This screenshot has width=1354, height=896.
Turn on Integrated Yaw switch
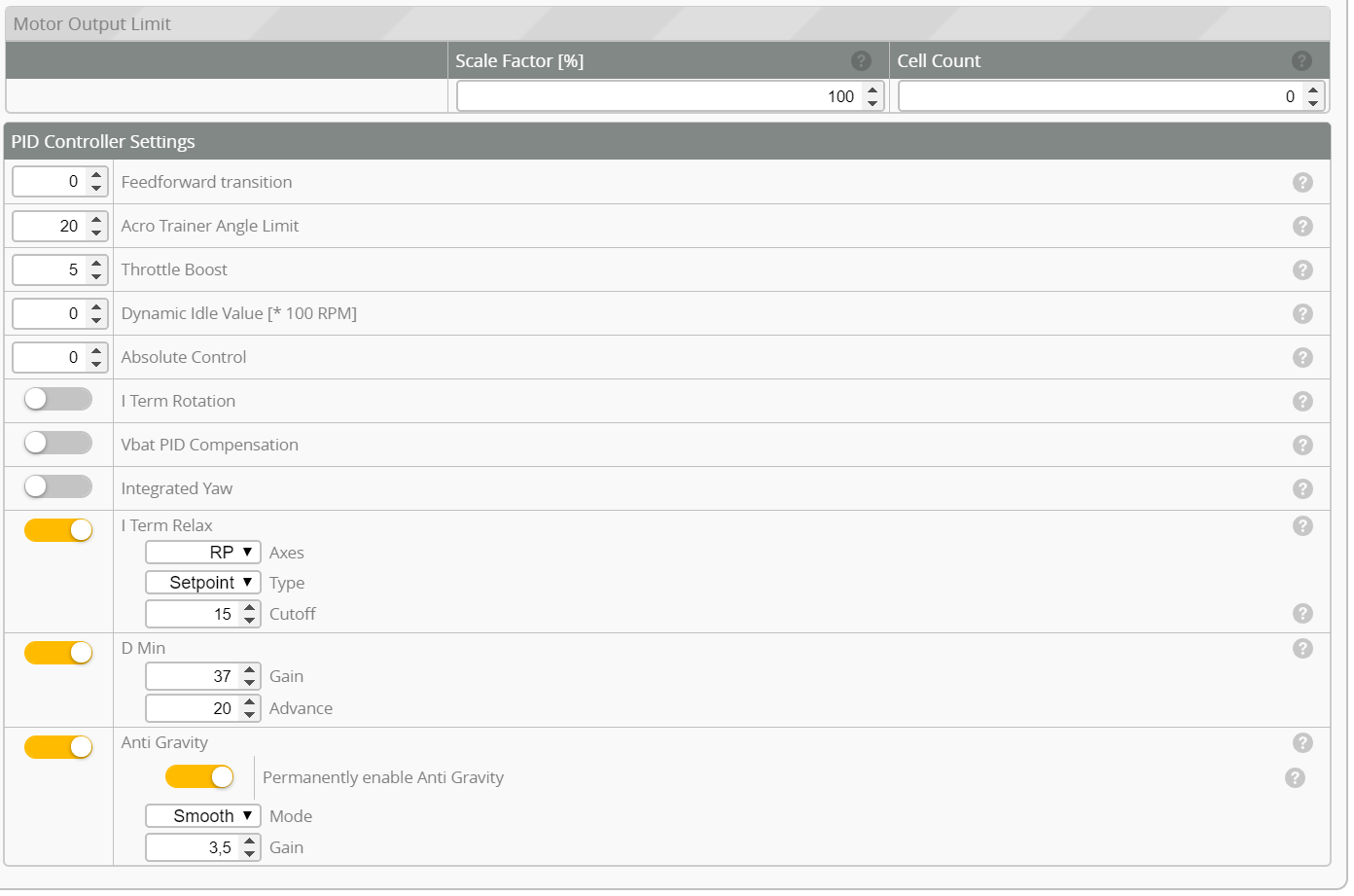click(x=58, y=486)
